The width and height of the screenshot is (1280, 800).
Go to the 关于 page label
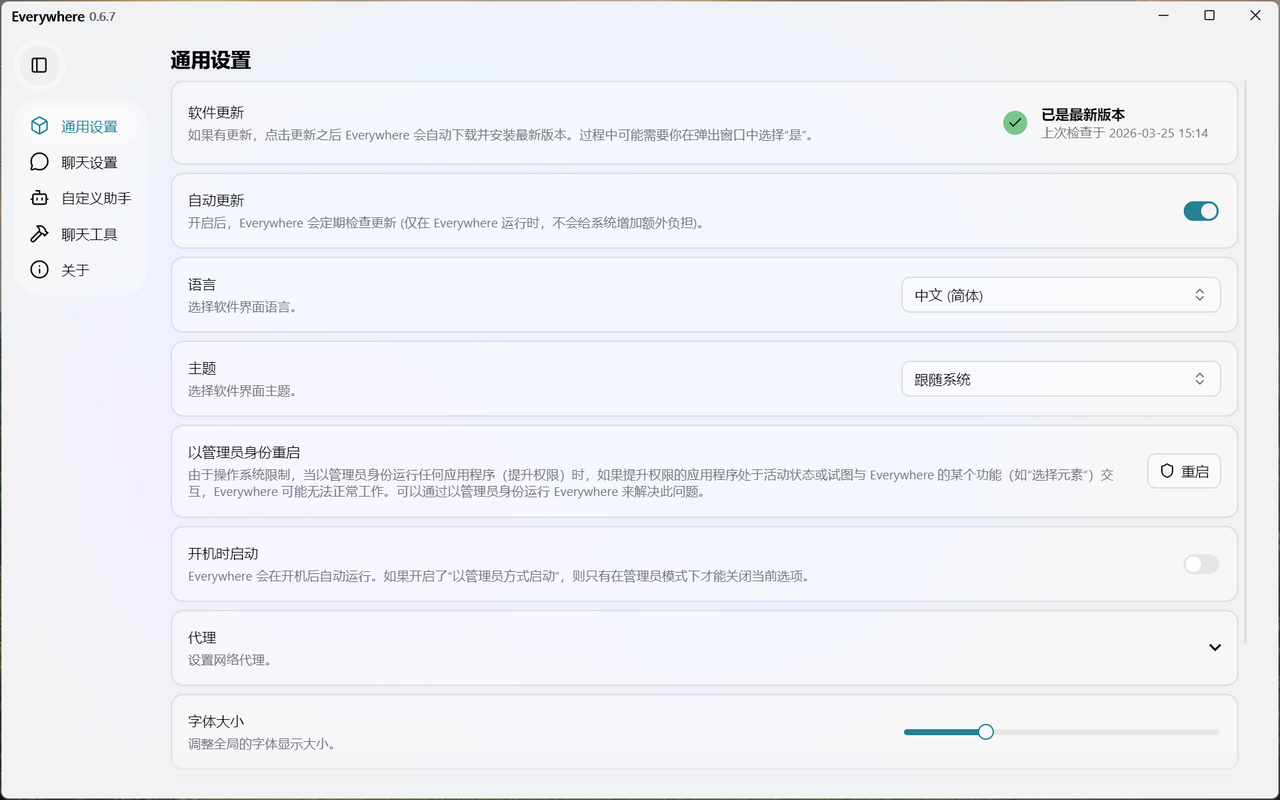[x=75, y=271]
